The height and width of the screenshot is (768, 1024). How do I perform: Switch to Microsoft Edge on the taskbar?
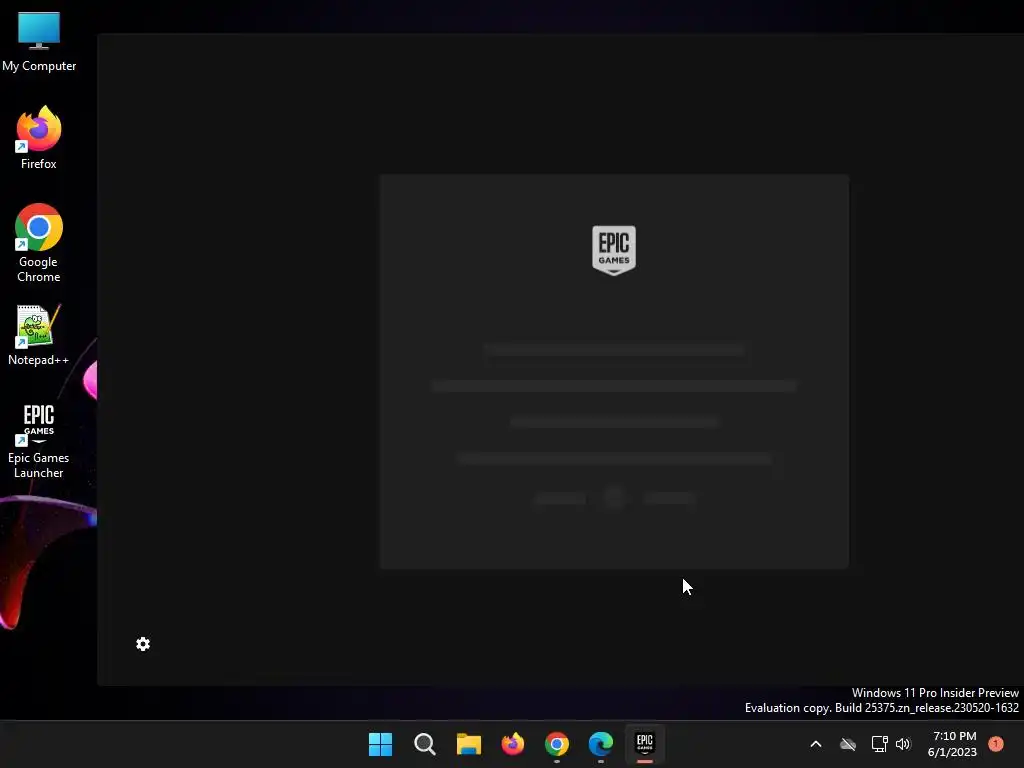tap(601, 744)
